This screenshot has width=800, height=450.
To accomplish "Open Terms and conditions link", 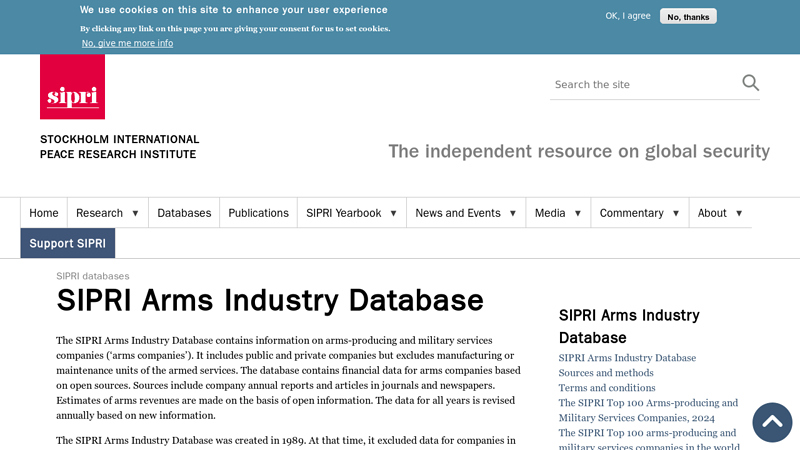I will coord(607,388).
